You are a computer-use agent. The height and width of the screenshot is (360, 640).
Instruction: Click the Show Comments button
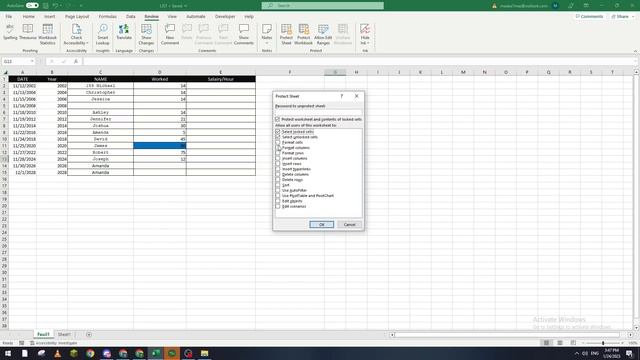244,34
